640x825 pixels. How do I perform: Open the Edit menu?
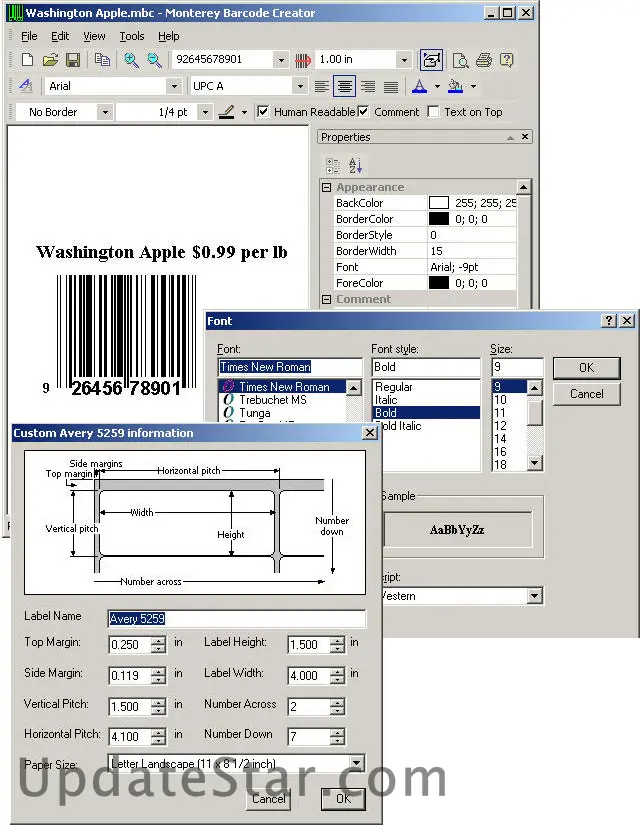tap(60, 36)
